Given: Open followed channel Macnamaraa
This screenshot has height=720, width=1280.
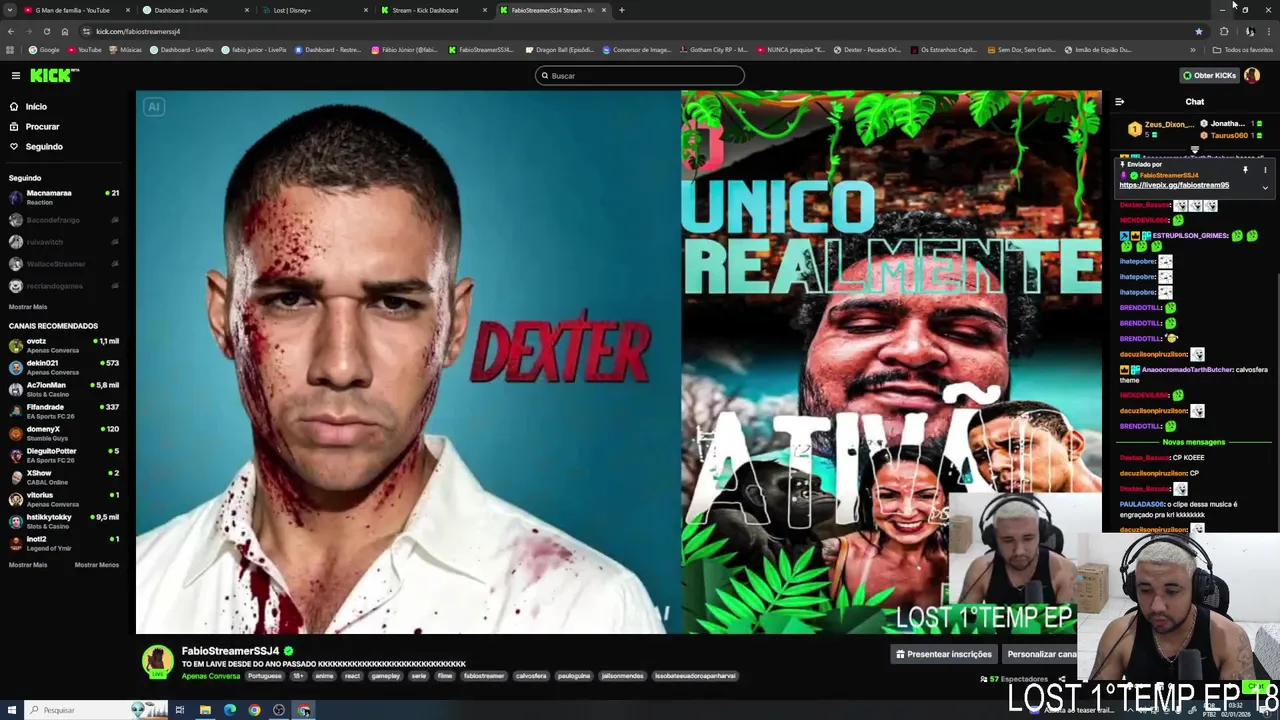Looking at the screenshot, I should pos(64,197).
